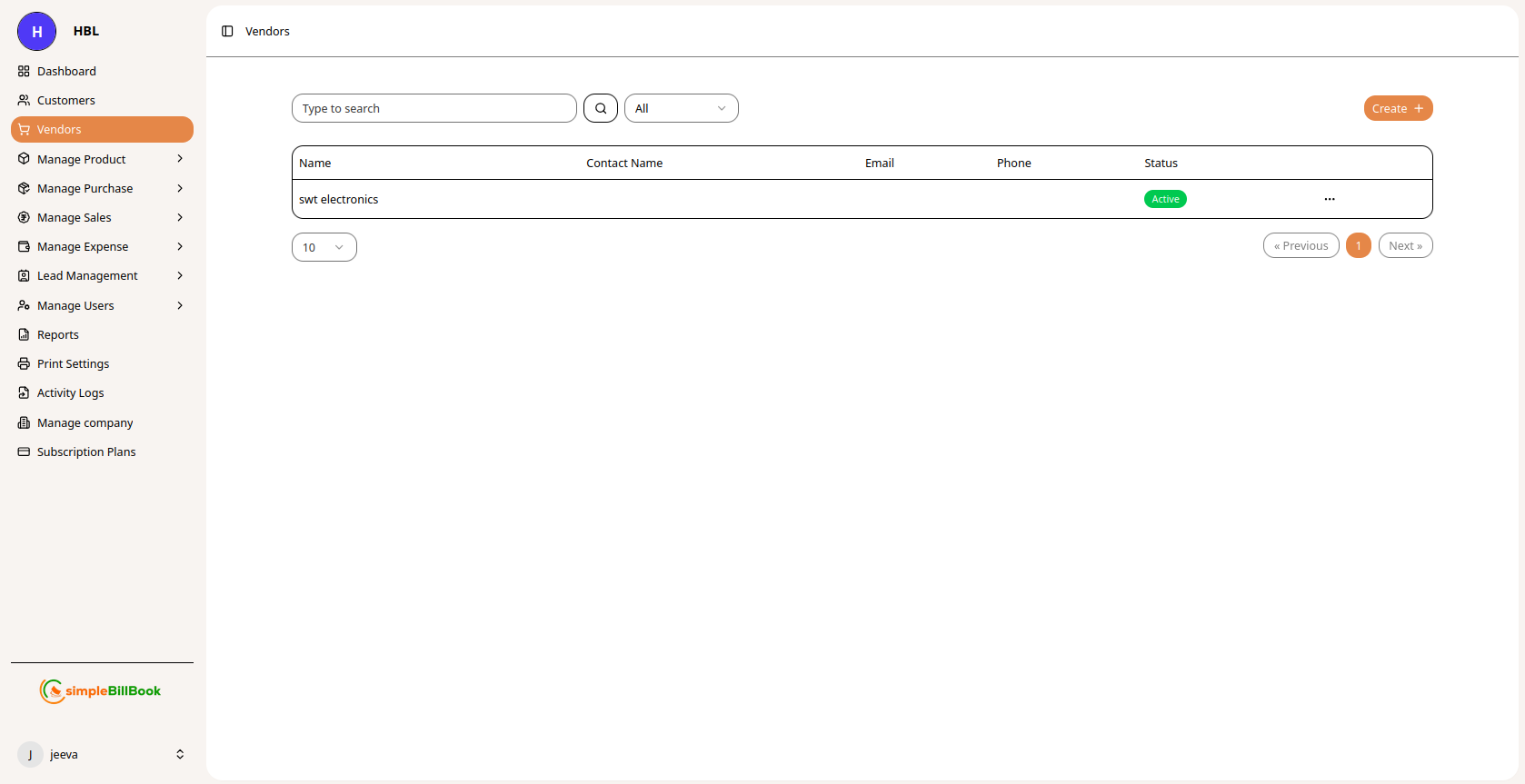Open jeeva user account switcher
This screenshot has width=1525, height=784.
(101, 754)
